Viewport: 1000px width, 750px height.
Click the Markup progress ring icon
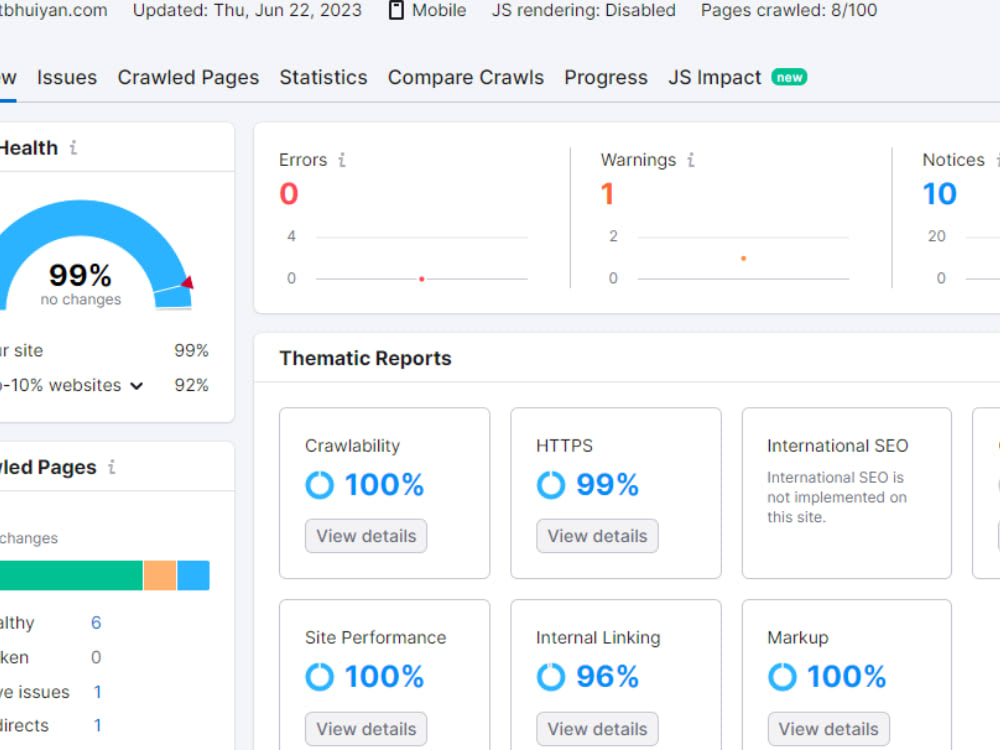(782, 677)
